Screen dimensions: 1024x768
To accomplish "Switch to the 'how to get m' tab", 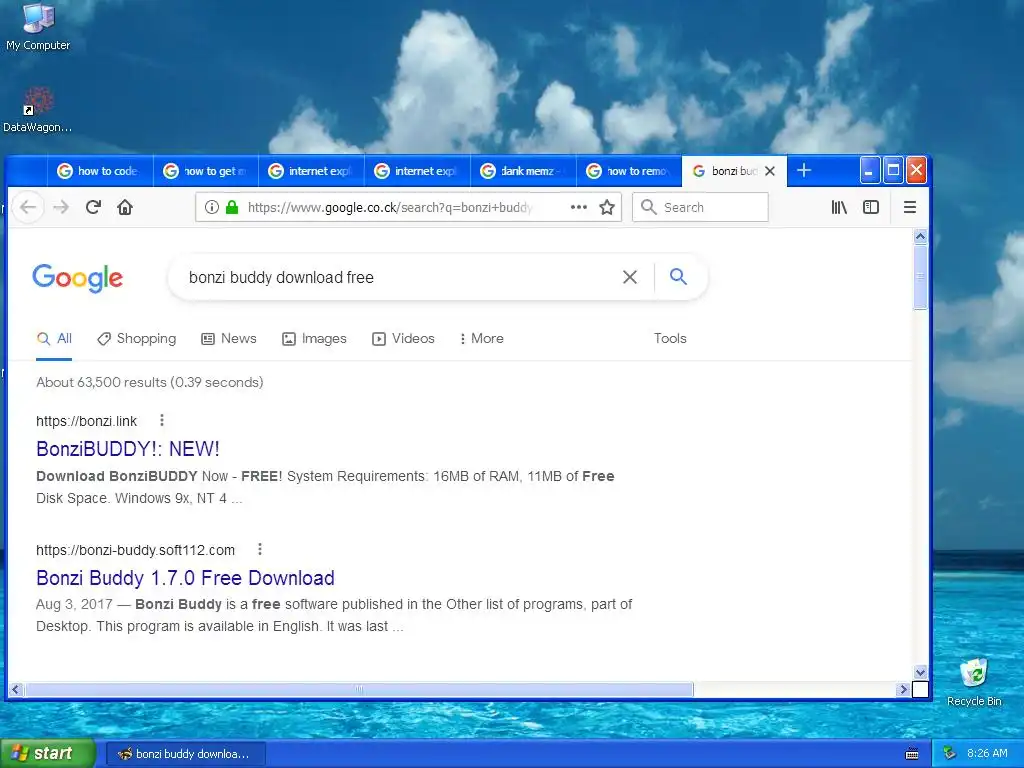I will click(x=206, y=171).
